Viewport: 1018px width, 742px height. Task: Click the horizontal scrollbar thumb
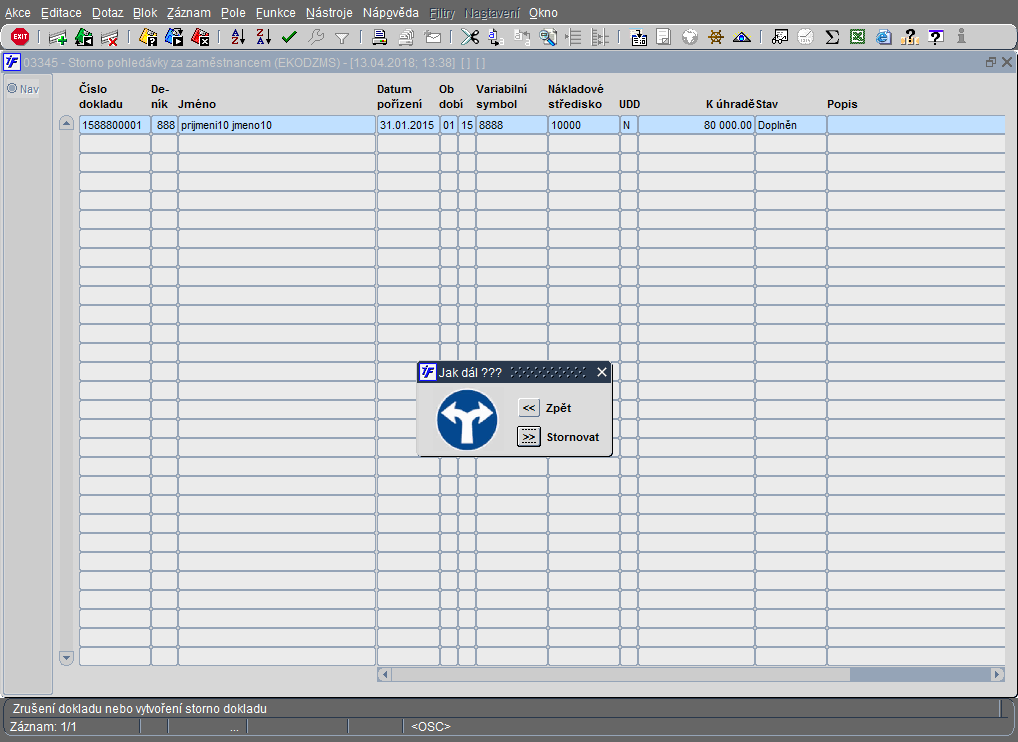(621, 674)
